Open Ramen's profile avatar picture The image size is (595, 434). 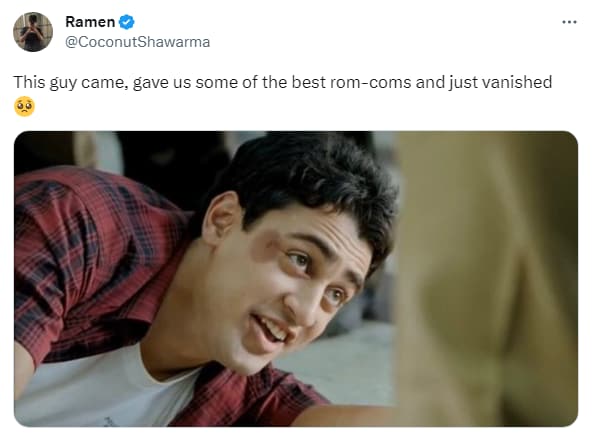pyautogui.click(x=33, y=32)
